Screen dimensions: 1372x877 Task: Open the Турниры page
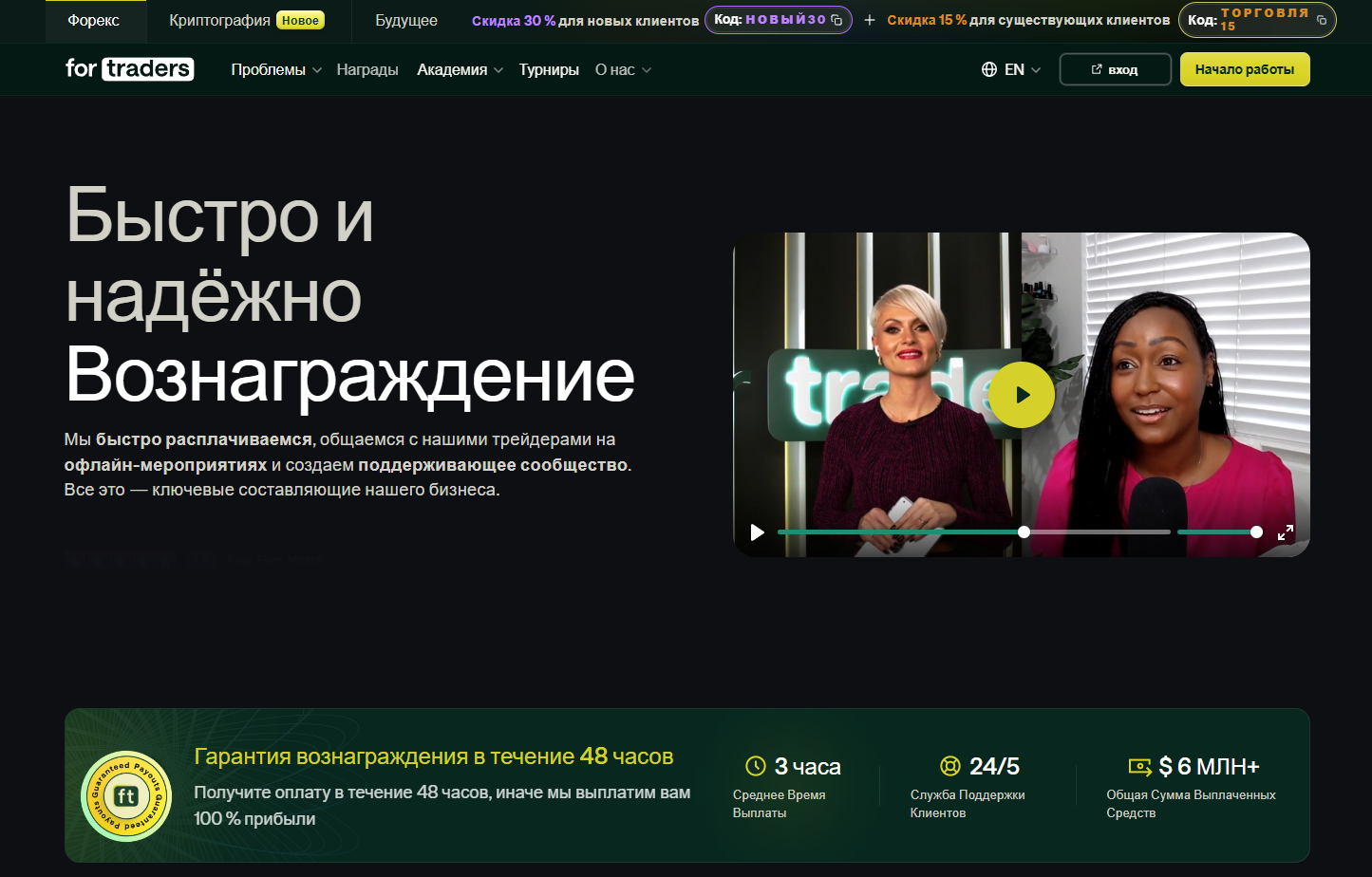pyautogui.click(x=549, y=70)
